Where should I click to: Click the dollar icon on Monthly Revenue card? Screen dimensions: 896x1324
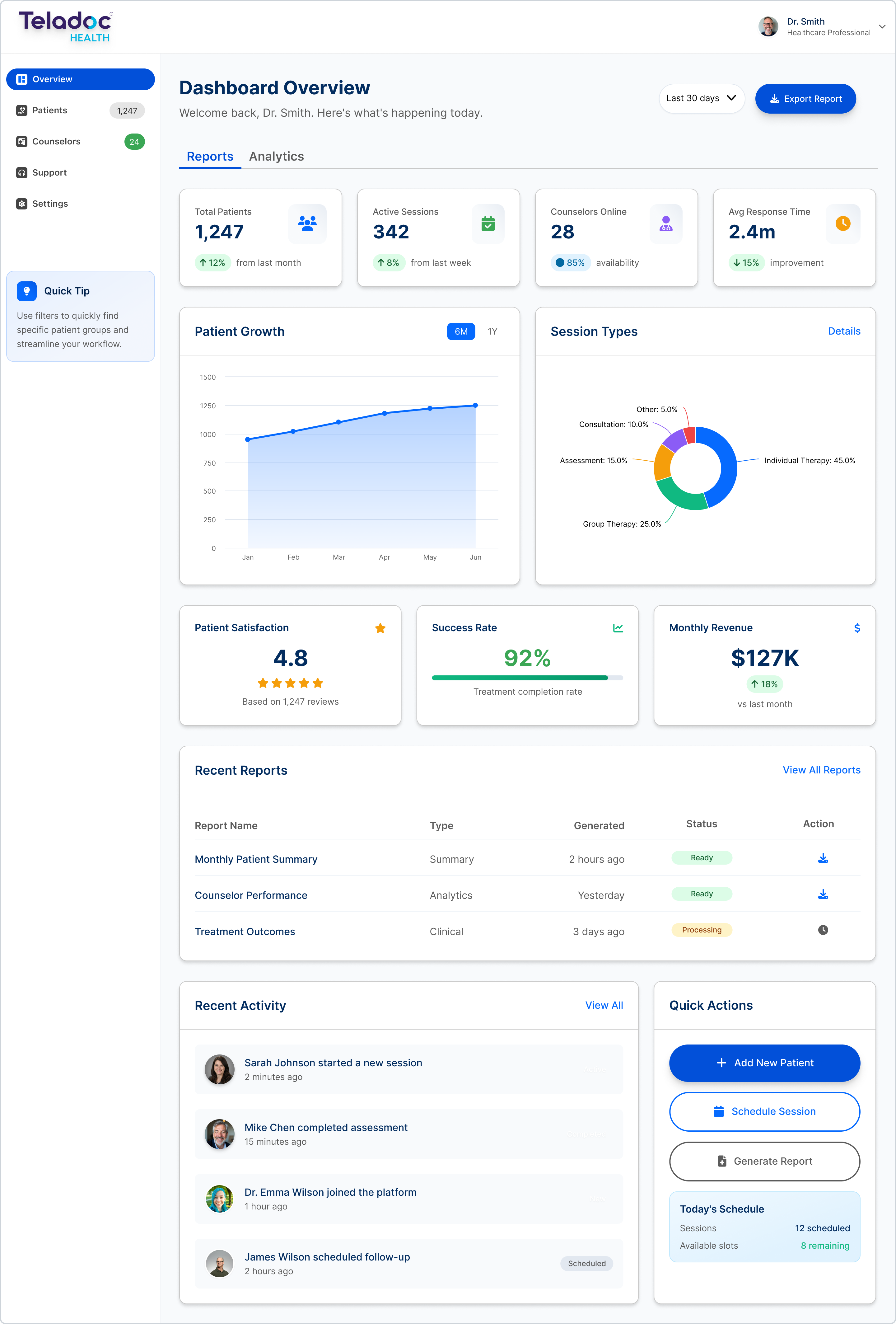click(x=857, y=628)
